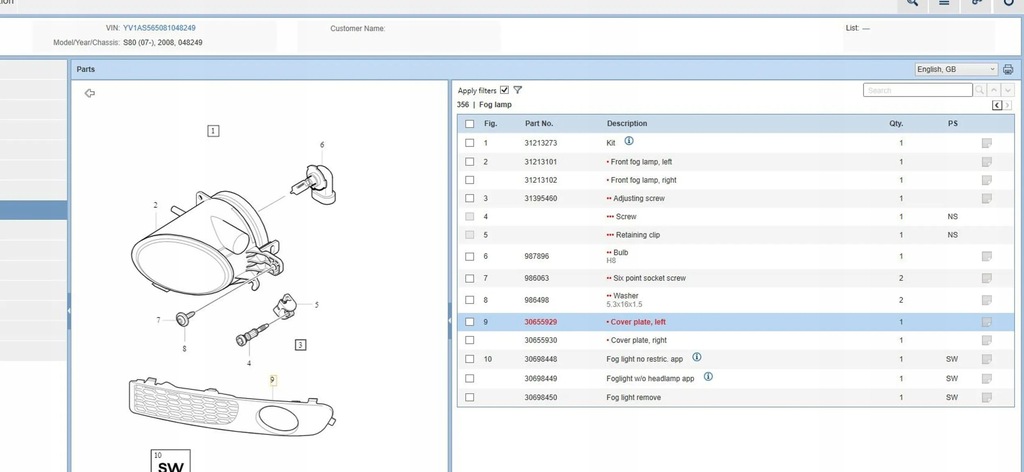The width and height of the screenshot is (1024, 472).
Task: Tick checkbox for Kit 31213273
Action: tap(470, 143)
